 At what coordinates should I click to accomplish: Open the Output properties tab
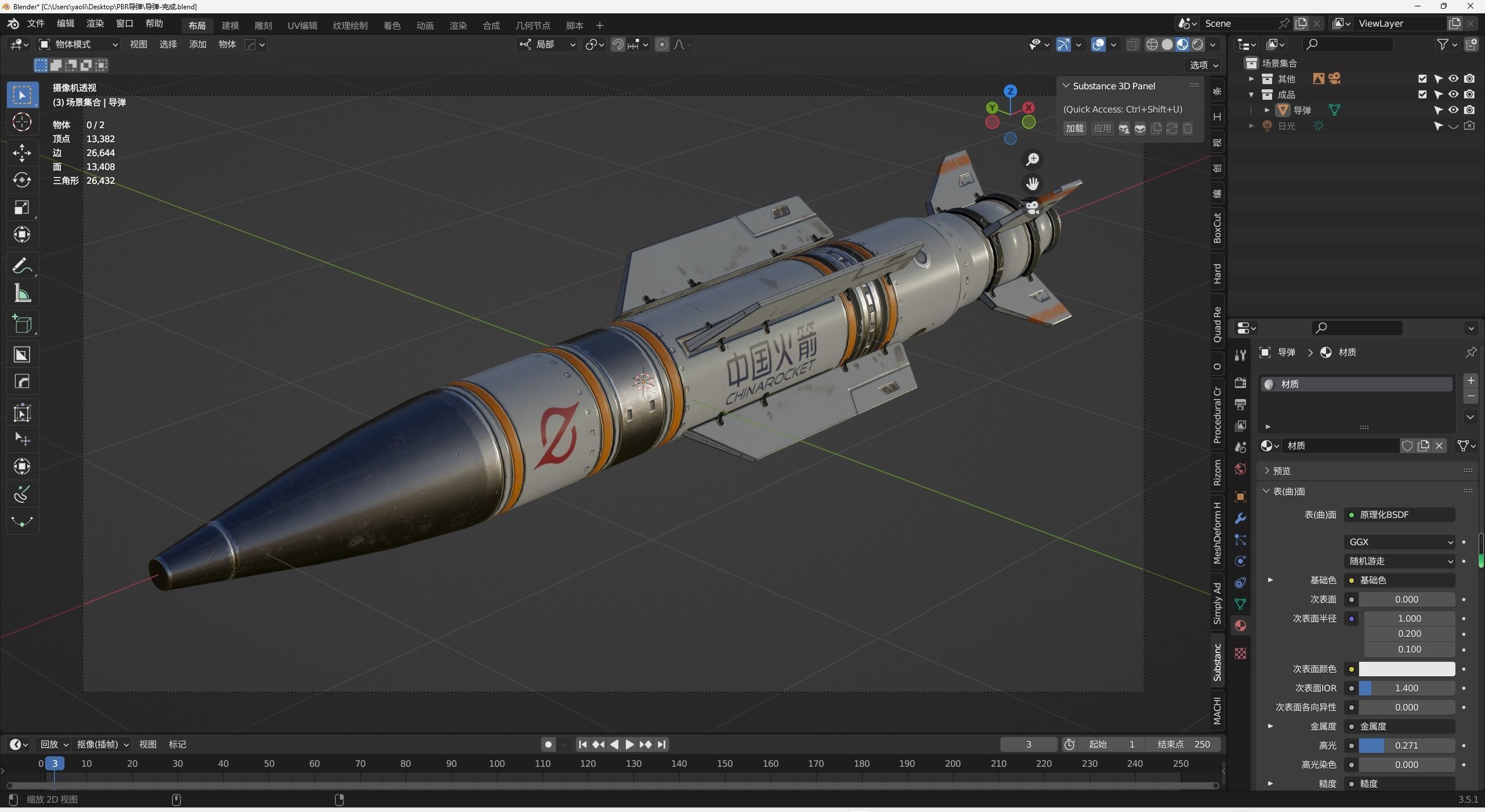tap(1240, 404)
